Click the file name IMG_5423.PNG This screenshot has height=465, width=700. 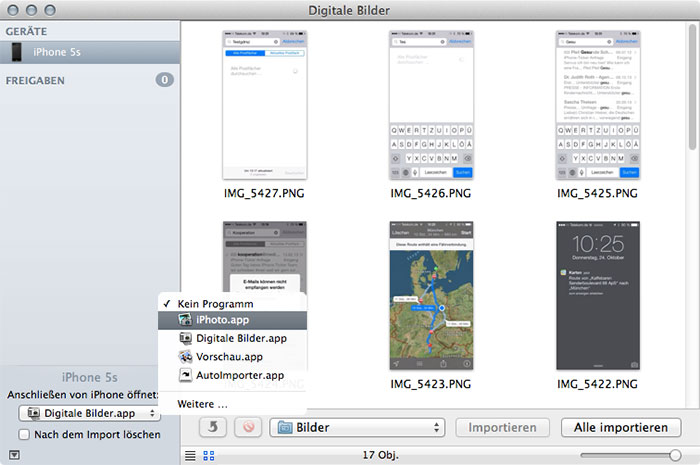coord(431,384)
